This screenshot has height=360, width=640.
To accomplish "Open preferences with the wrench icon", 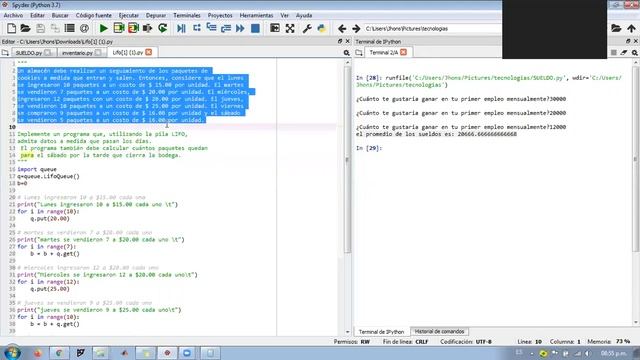I will (307, 28).
